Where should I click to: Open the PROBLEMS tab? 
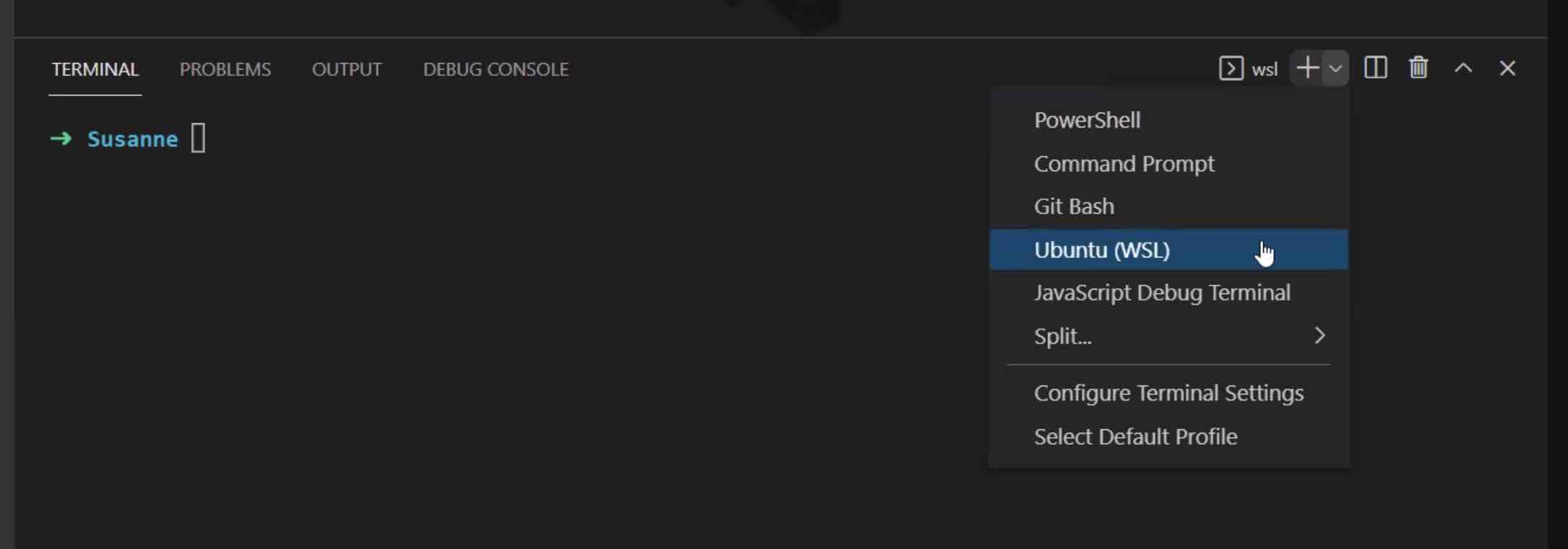click(225, 70)
